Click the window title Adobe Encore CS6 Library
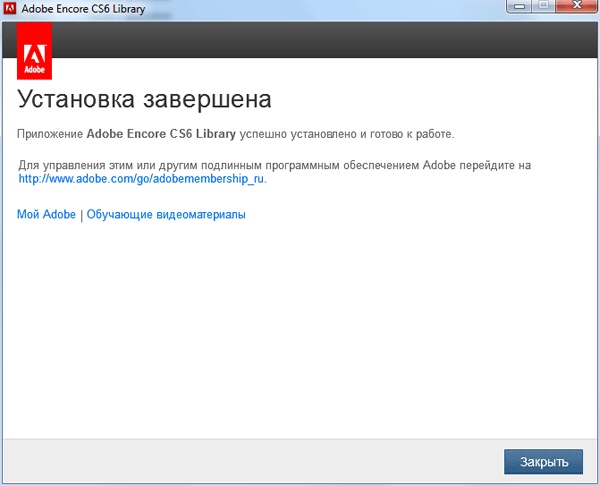Screen dimensions: 600x486 pyautogui.click(x=83, y=8)
